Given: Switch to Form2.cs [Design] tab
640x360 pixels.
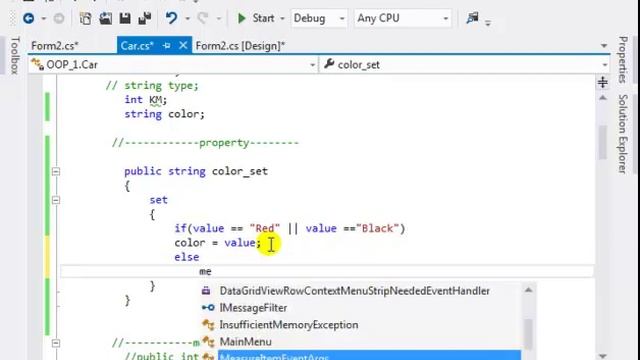Looking at the screenshot, I should [240, 46].
